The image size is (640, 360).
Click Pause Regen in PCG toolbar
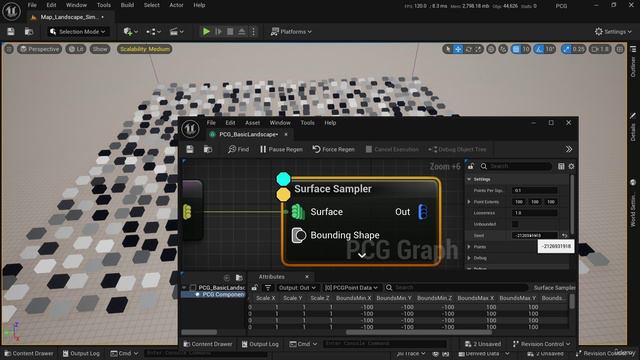(281, 149)
